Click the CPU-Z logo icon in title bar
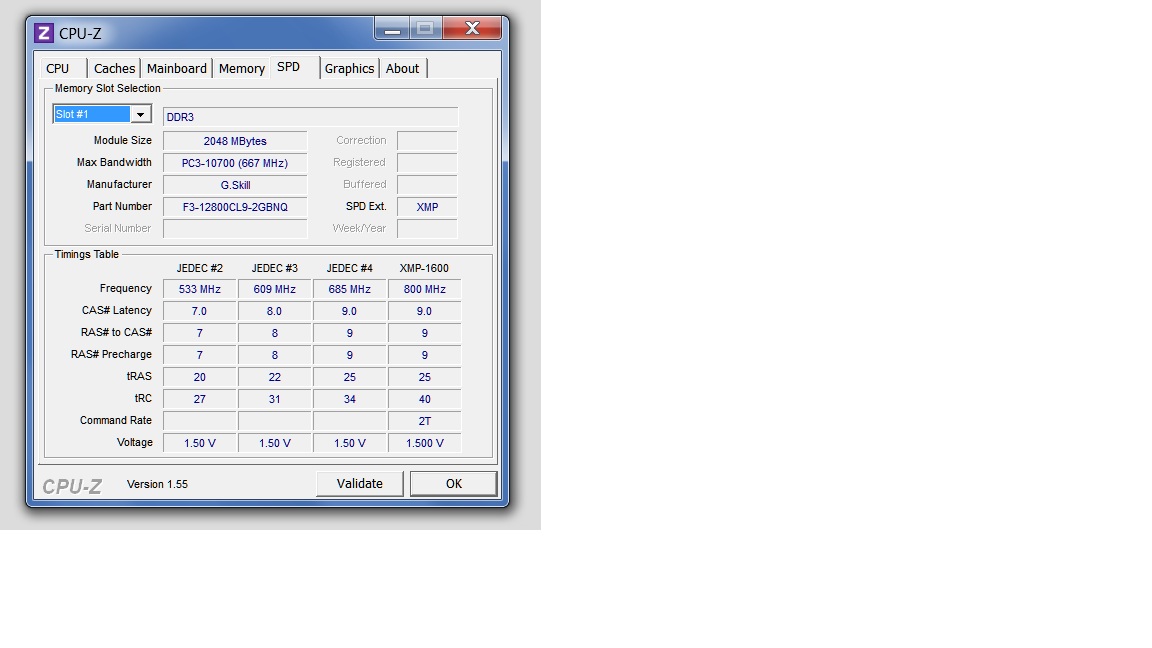This screenshot has height=648, width=1152. coord(44,33)
